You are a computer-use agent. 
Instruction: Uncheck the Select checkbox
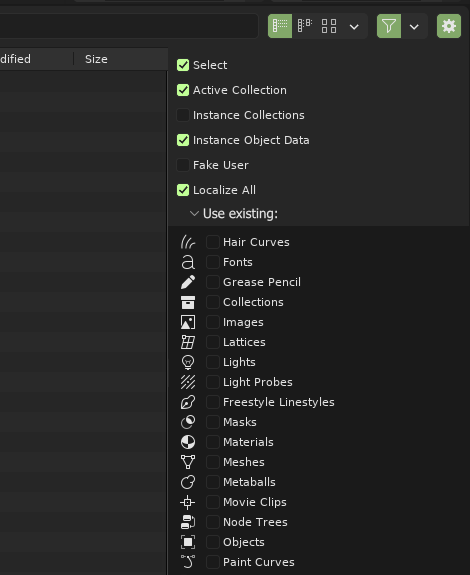183,65
